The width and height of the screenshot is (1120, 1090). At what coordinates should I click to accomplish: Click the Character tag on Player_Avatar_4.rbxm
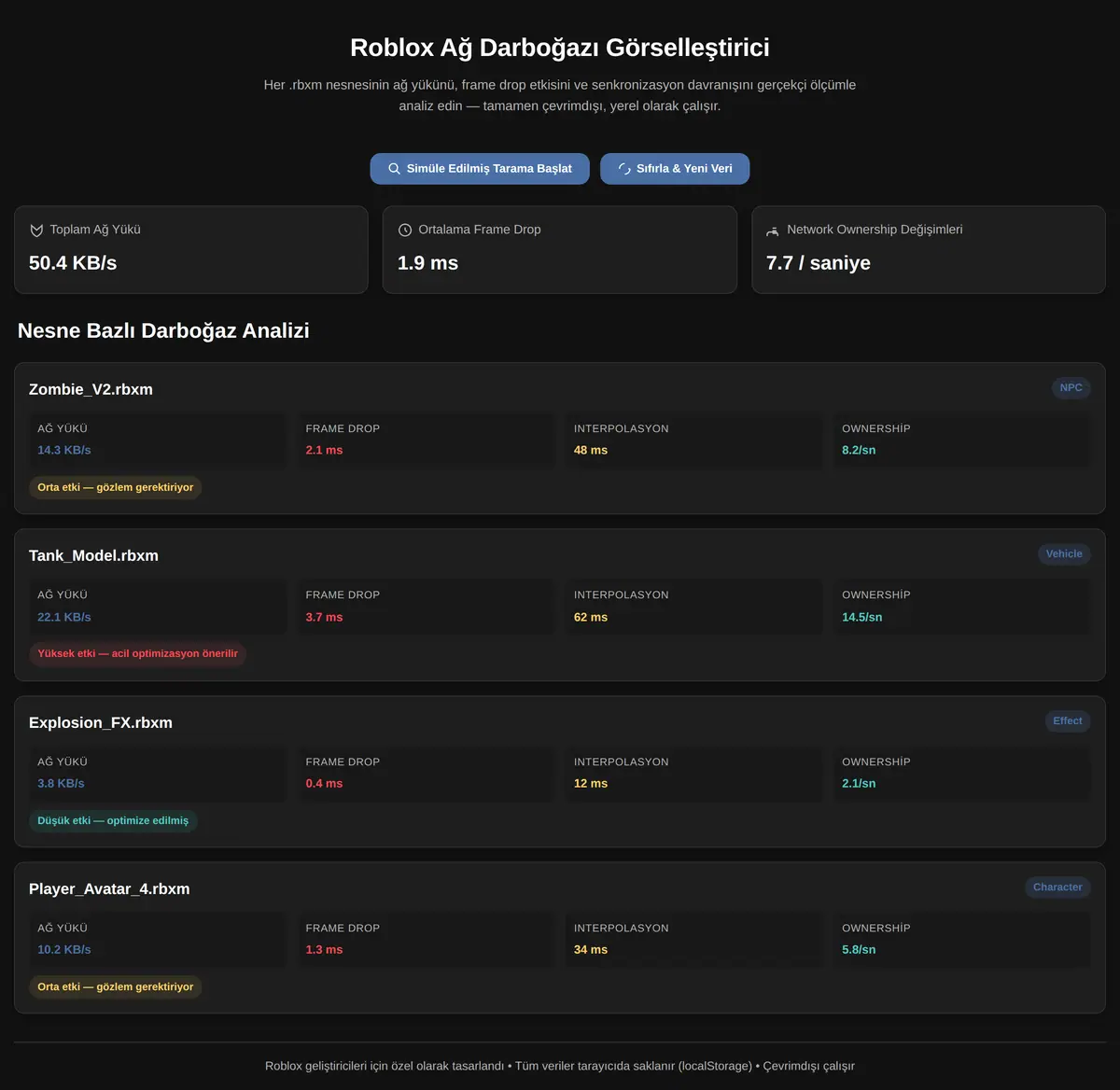pos(1057,887)
